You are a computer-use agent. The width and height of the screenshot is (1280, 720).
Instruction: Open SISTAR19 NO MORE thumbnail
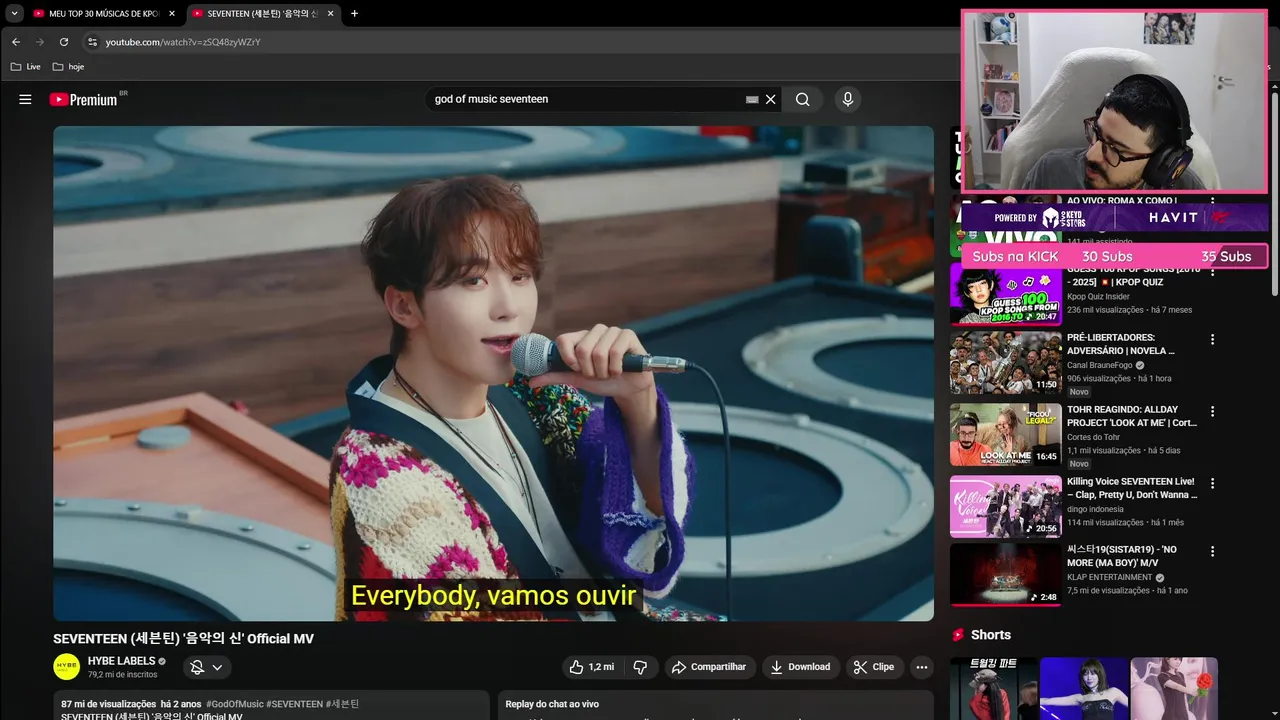(x=1005, y=574)
